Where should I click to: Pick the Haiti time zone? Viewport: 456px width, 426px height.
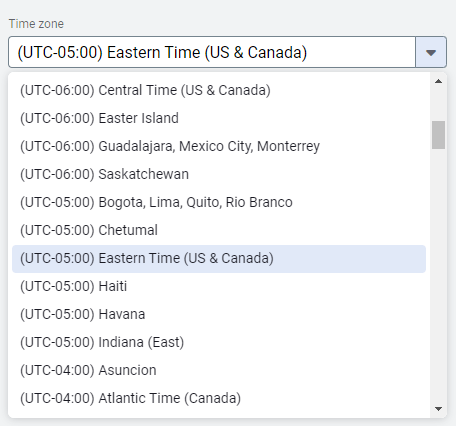click(x=219, y=286)
